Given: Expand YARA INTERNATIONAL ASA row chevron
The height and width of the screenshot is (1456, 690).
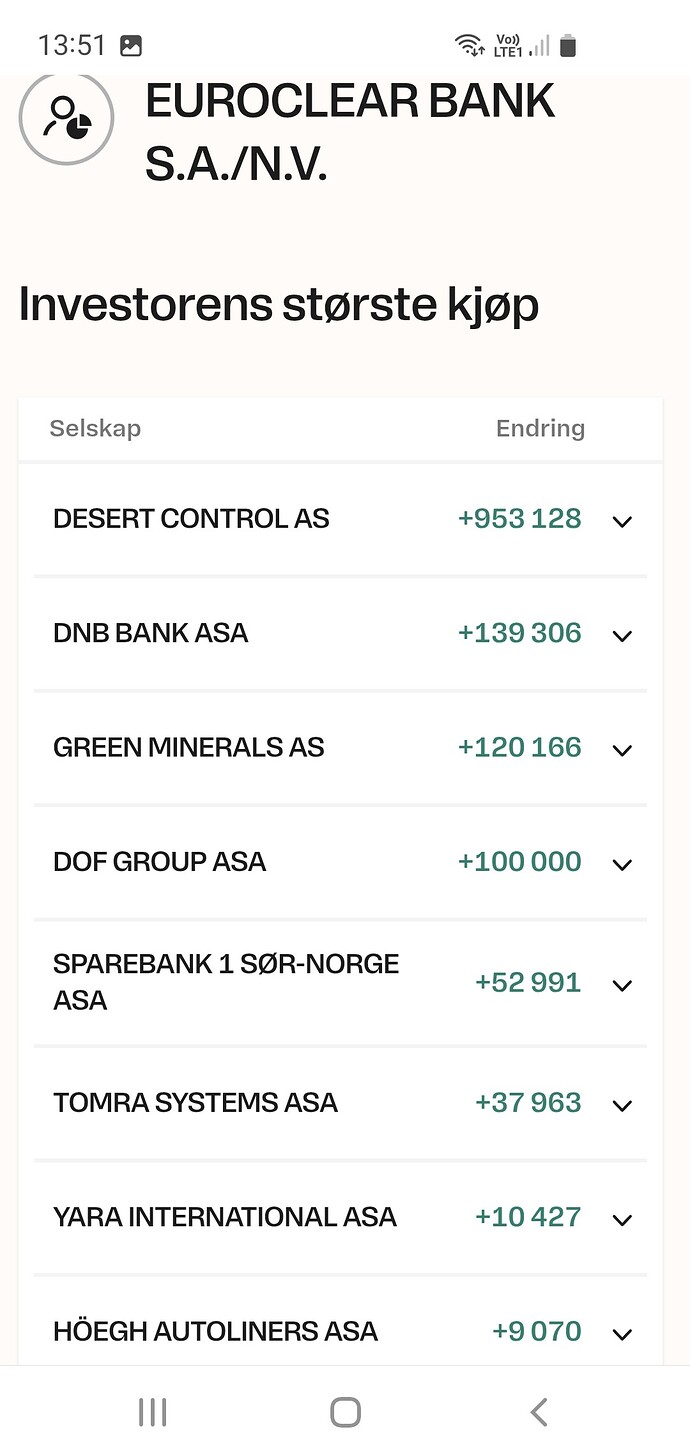Looking at the screenshot, I should pyautogui.click(x=622, y=1219).
